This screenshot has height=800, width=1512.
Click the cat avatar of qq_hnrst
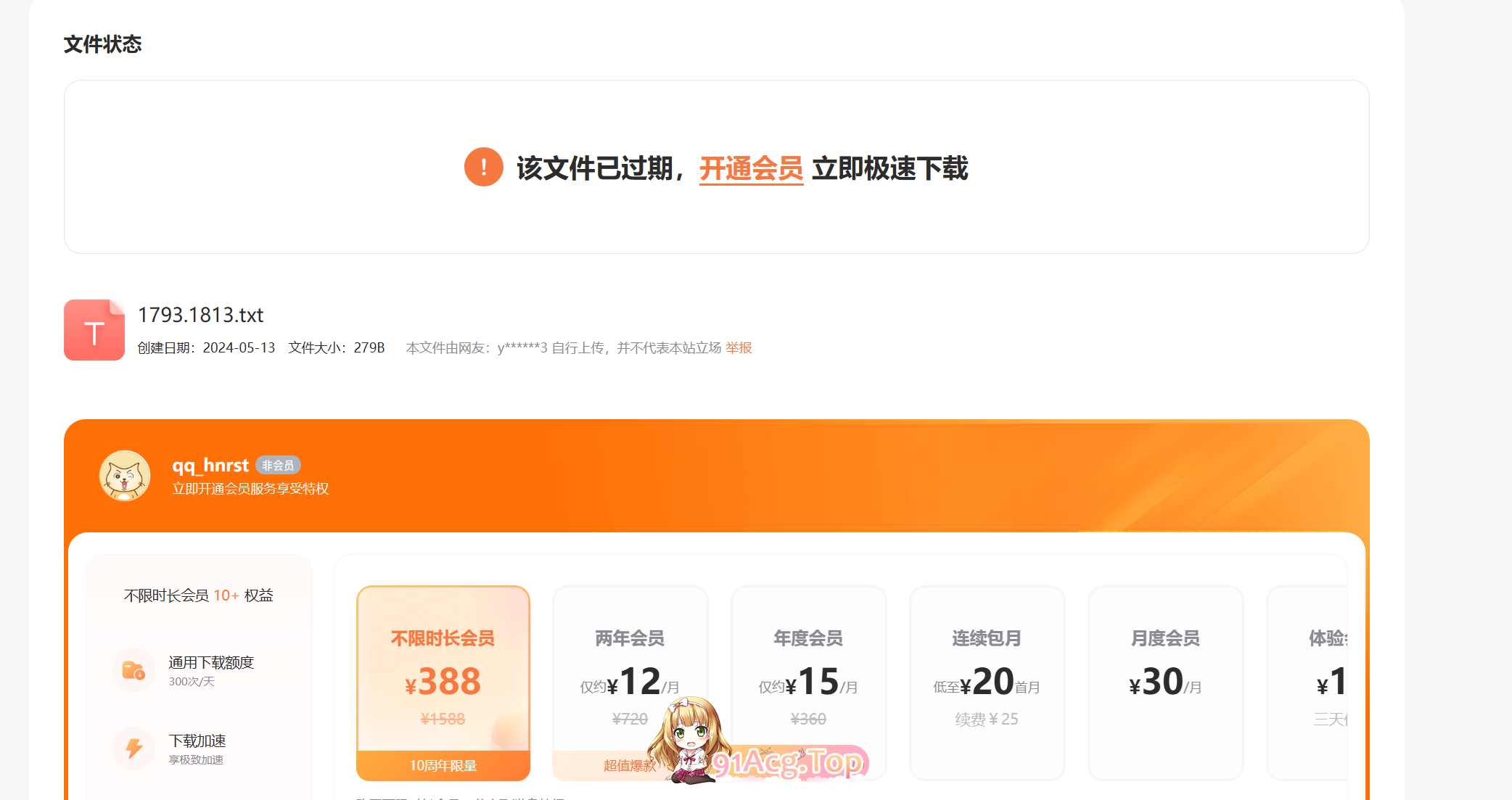pyautogui.click(x=125, y=476)
